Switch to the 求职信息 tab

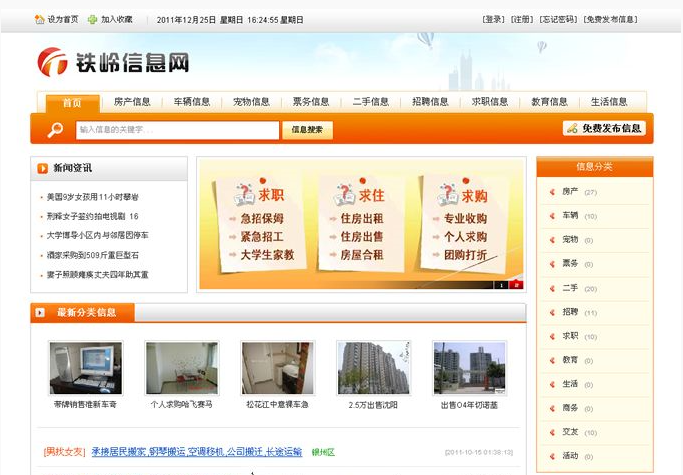pos(490,102)
